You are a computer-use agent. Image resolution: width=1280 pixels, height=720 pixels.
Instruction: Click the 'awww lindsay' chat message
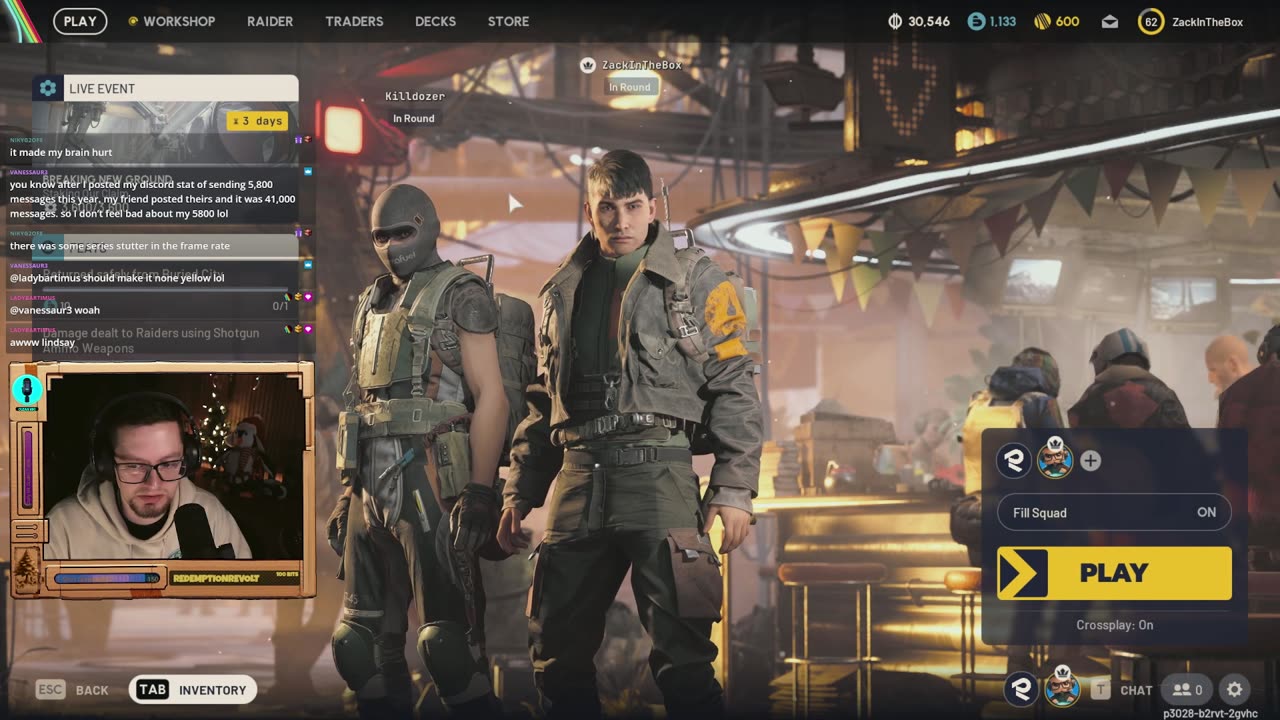pos(43,342)
